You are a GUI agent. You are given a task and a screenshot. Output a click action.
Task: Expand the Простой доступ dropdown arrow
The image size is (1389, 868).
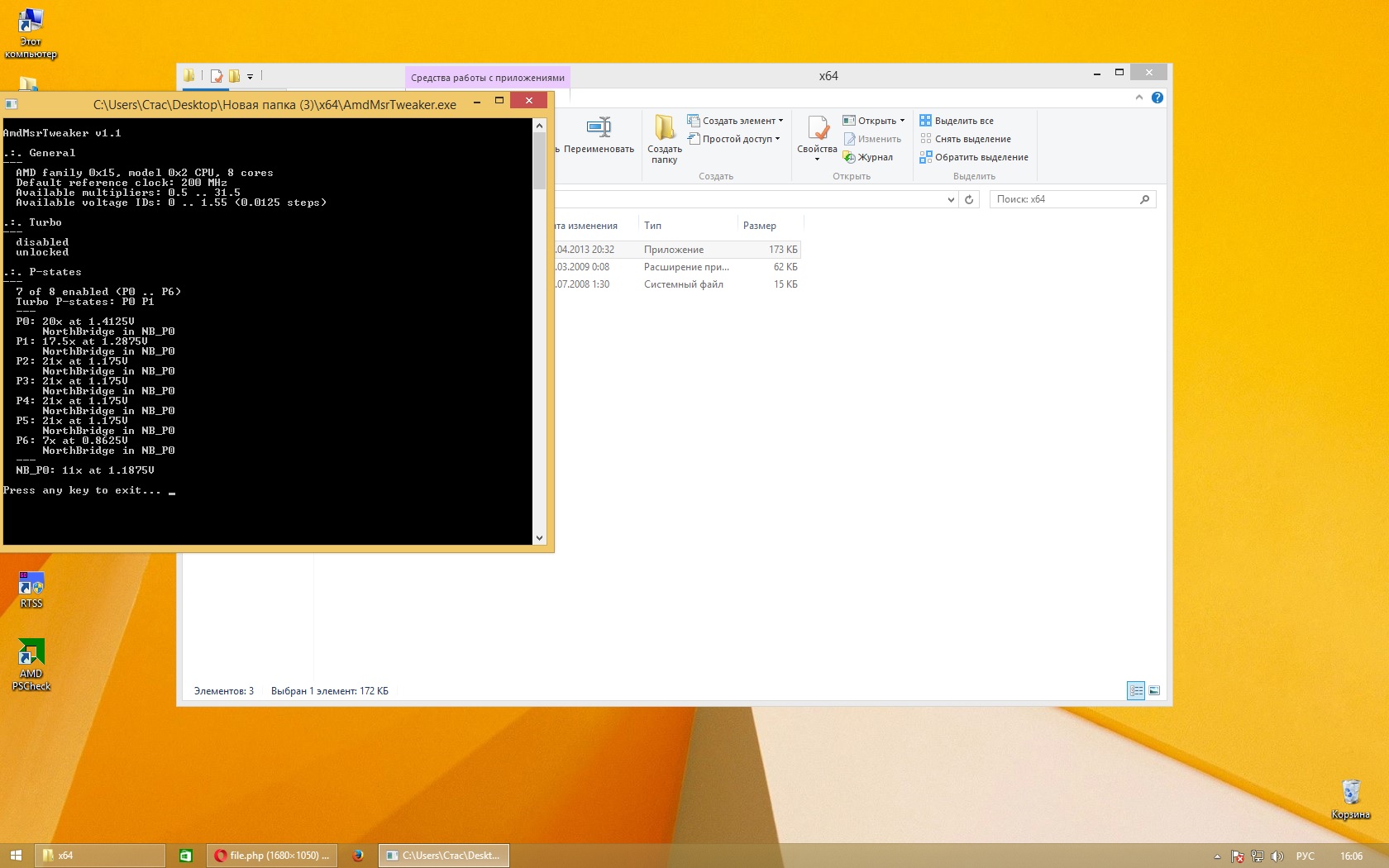click(777, 139)
